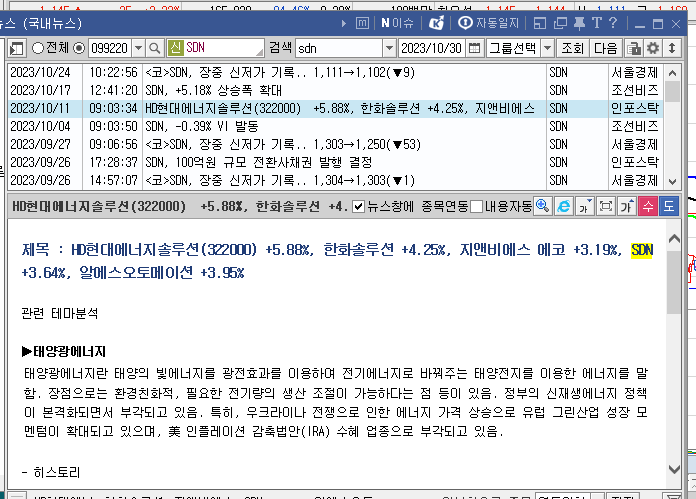Open settings gear icon

tap(652, 48)
